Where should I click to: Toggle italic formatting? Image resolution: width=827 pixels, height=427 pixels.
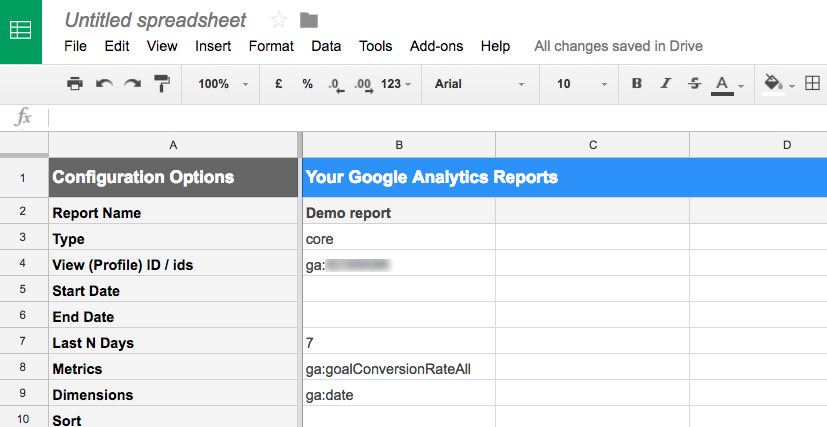point(666,84)
